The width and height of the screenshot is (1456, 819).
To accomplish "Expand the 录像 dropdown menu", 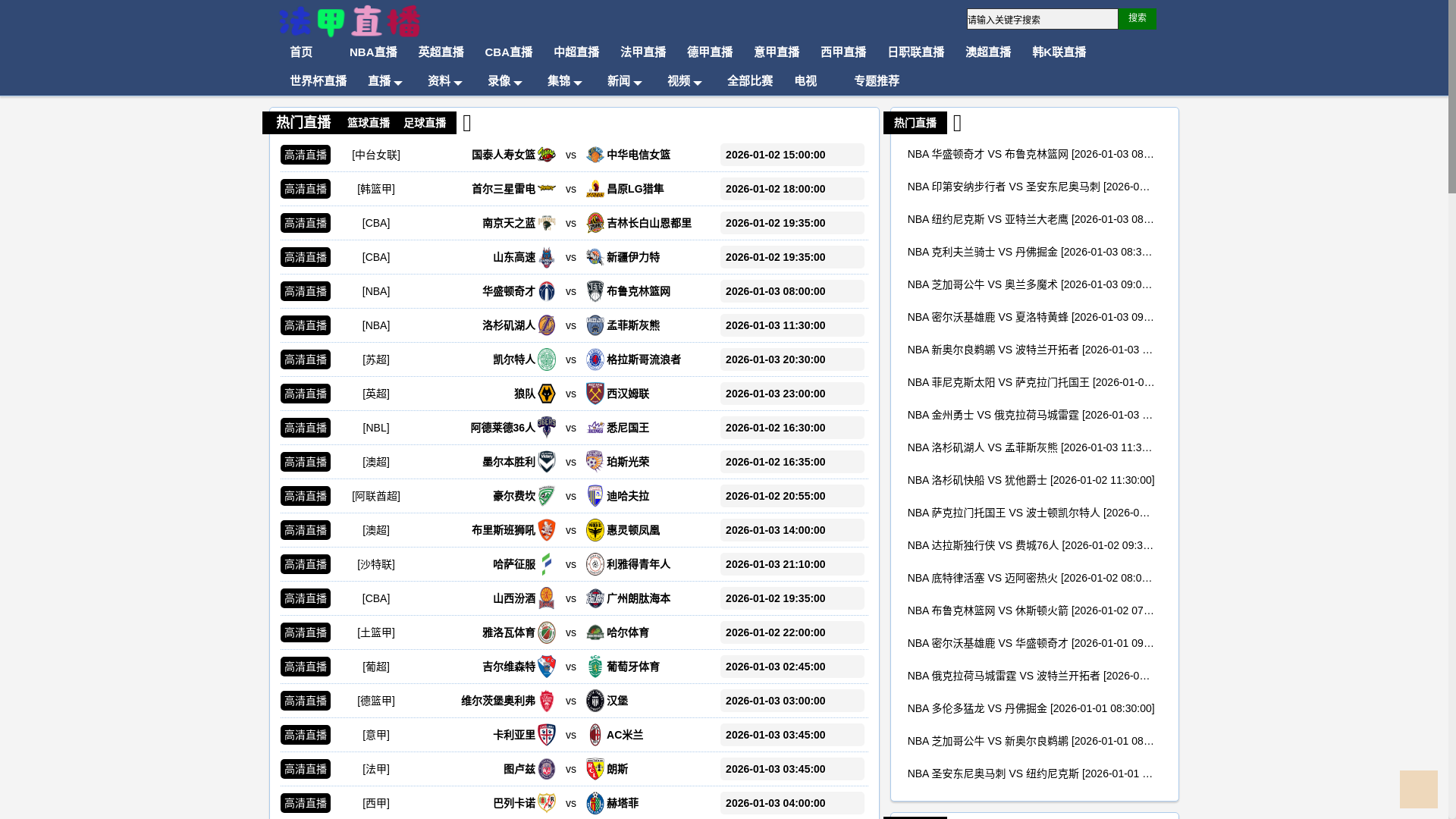I will click(504, 81).
